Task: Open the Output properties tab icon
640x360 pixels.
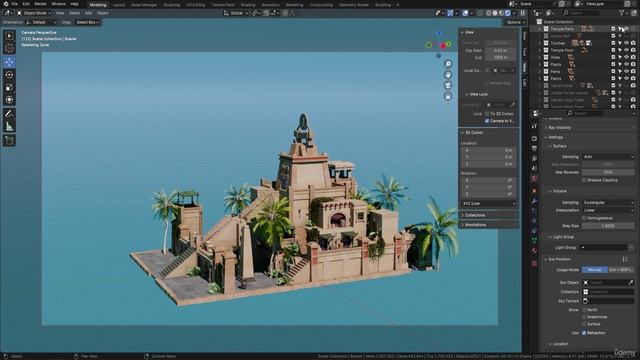Action: click(x=534, y=149)
